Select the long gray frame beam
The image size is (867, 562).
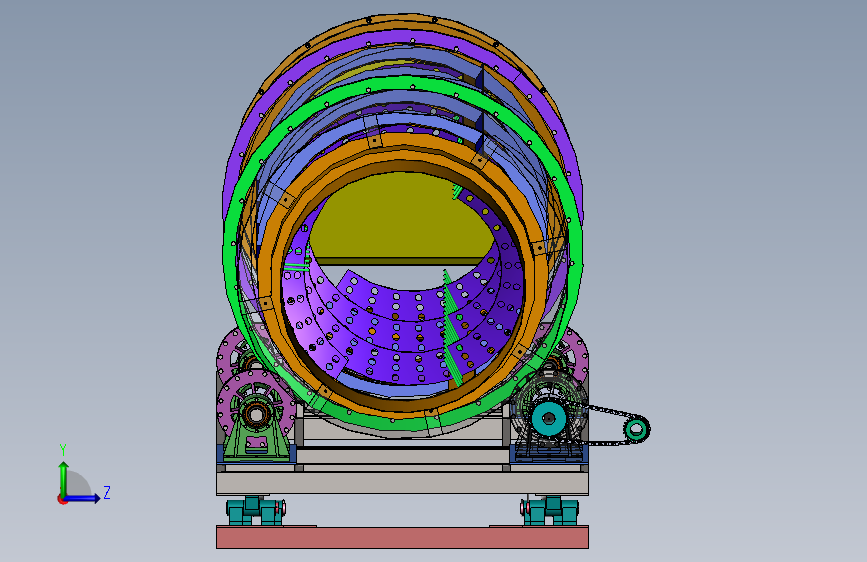point(402,483)
